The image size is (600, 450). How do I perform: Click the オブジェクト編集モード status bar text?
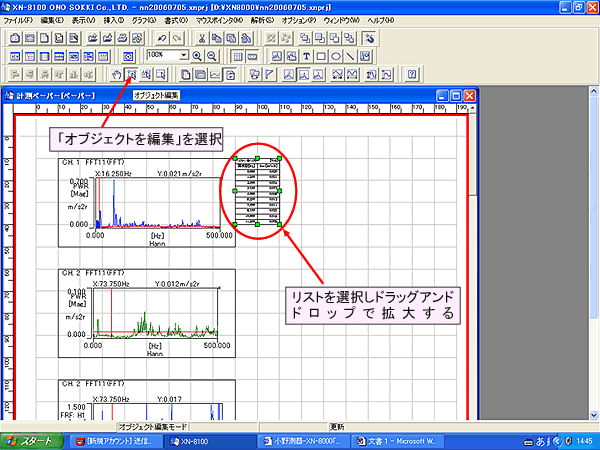(152, 426)
